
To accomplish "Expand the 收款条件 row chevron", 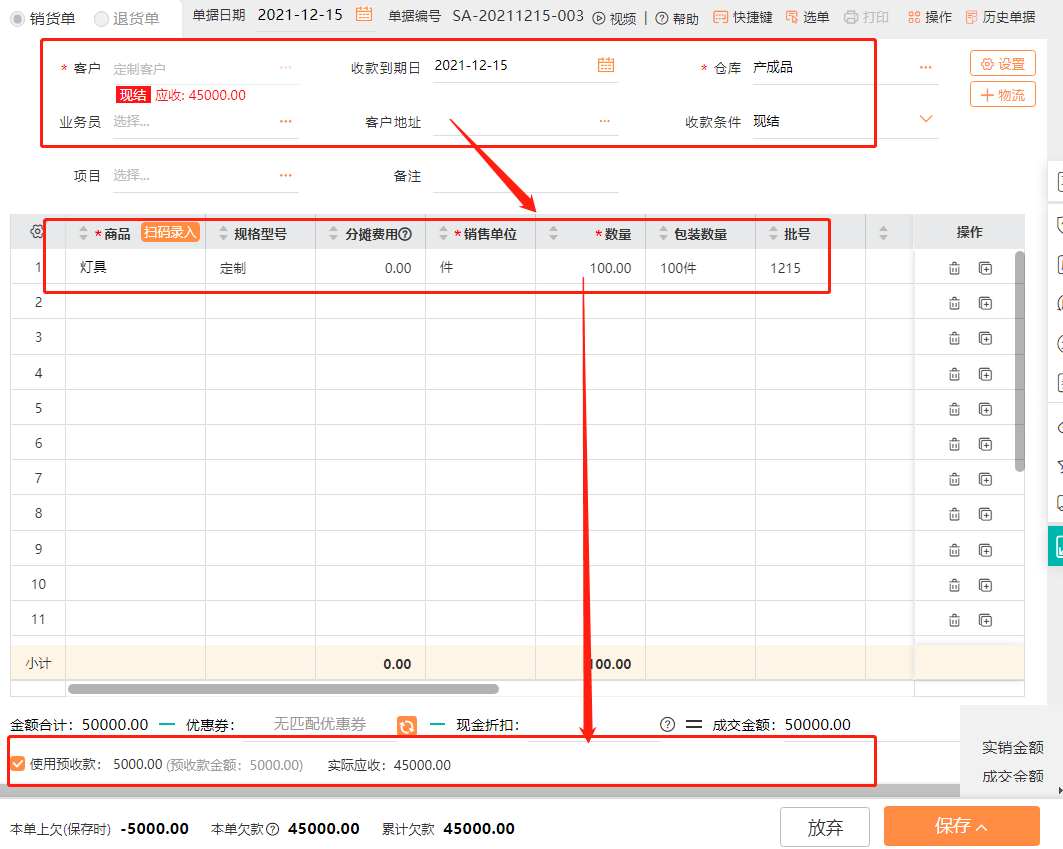I will pos(926,118).
